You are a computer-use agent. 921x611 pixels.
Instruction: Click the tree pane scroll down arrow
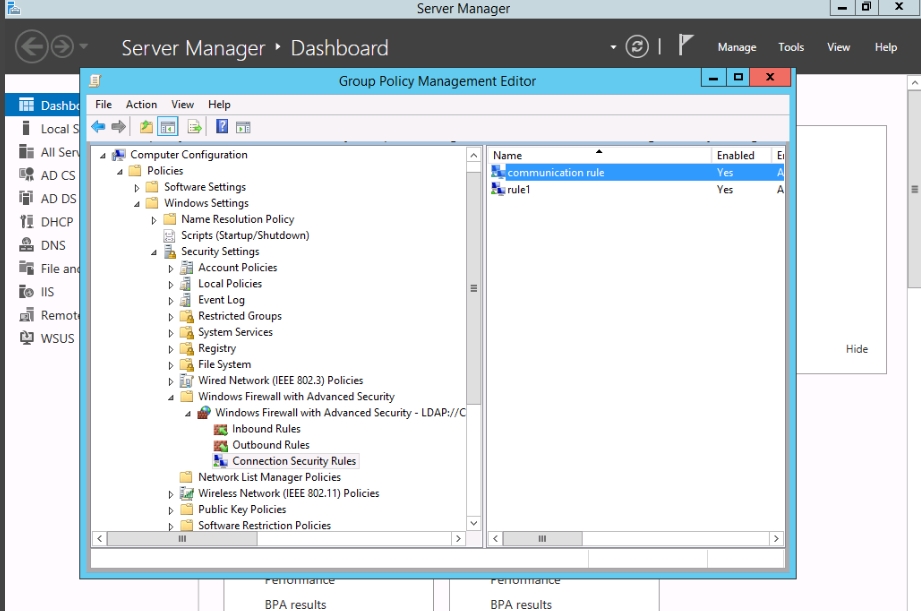[473, 523]
